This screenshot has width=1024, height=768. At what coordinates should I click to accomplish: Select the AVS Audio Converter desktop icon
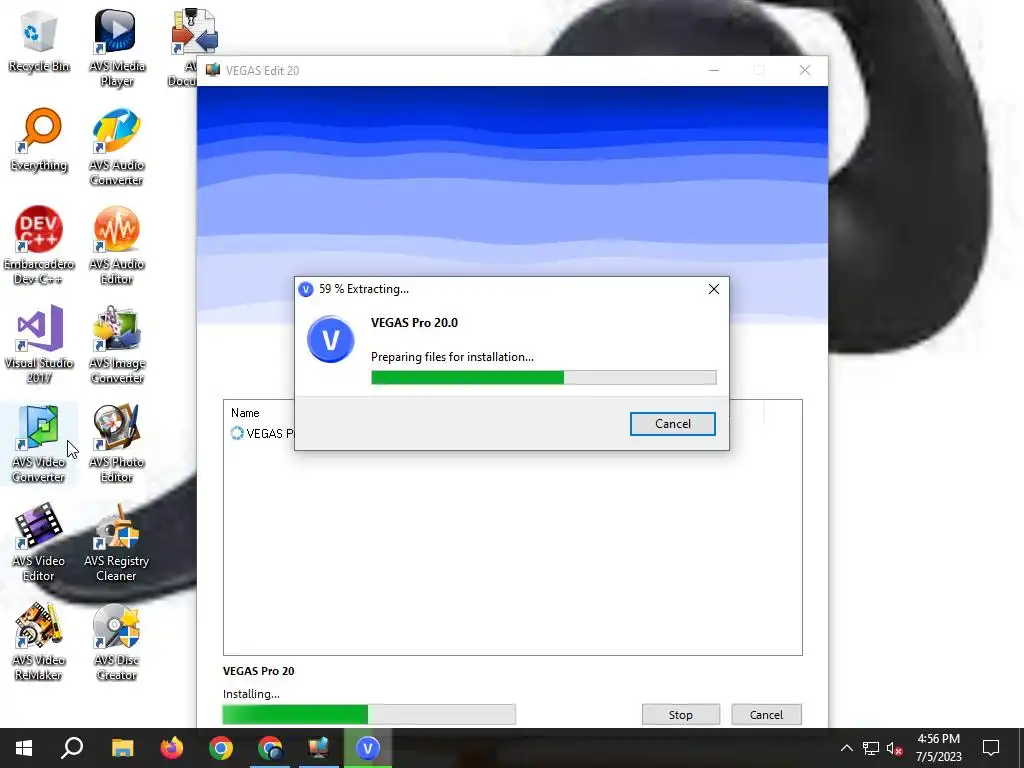click(x=116, y=147)
